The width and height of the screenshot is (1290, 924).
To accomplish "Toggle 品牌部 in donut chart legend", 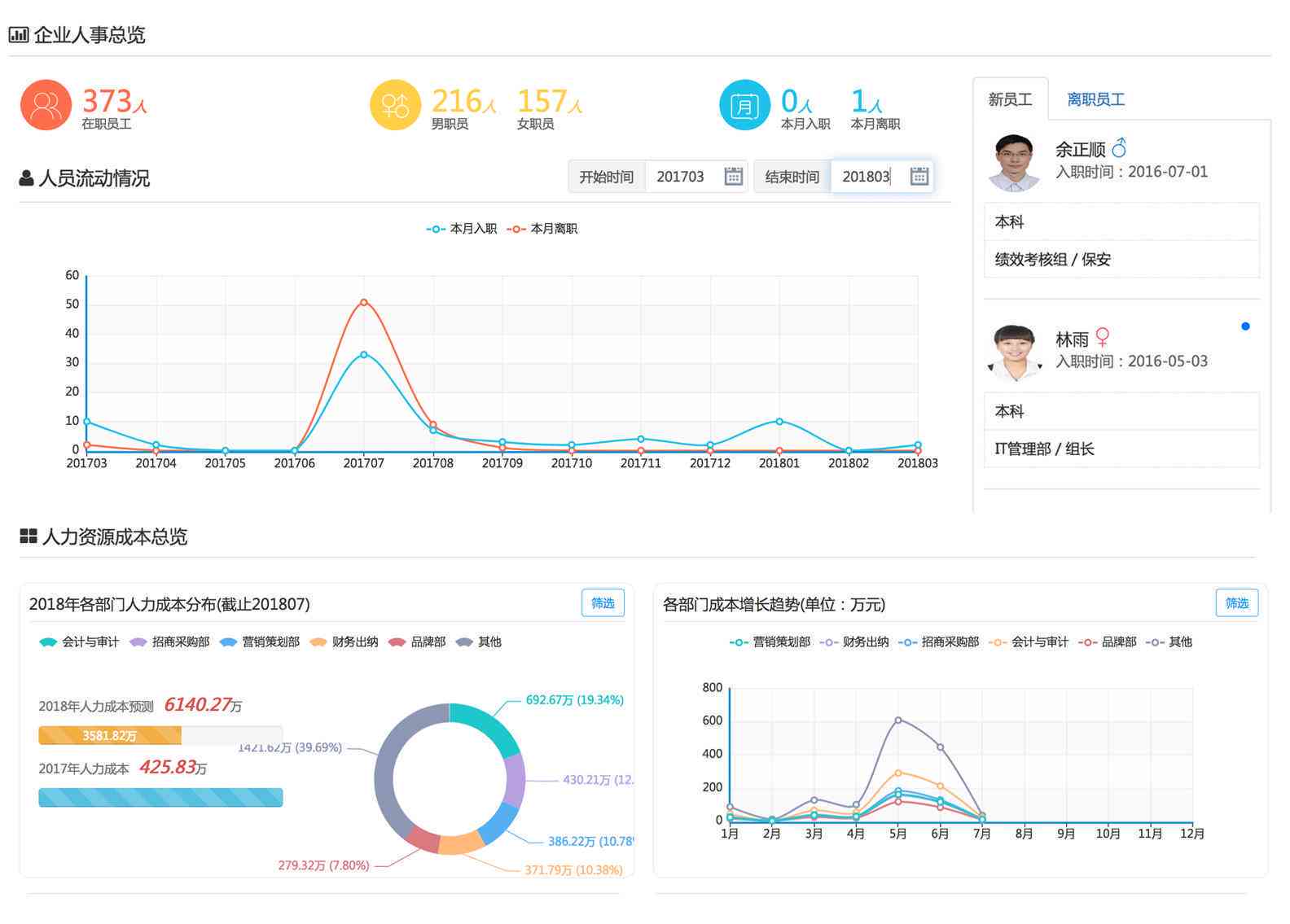I will 417,642.
